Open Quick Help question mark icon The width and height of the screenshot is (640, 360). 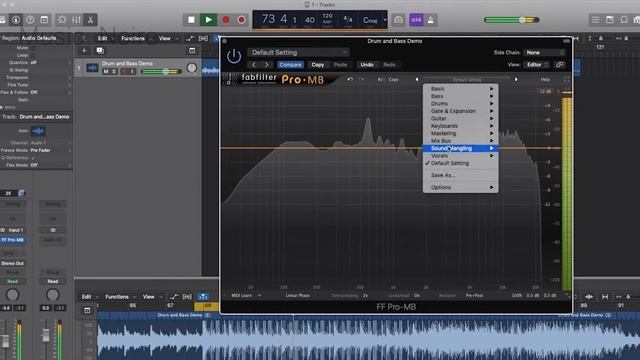tap(30, 20)
